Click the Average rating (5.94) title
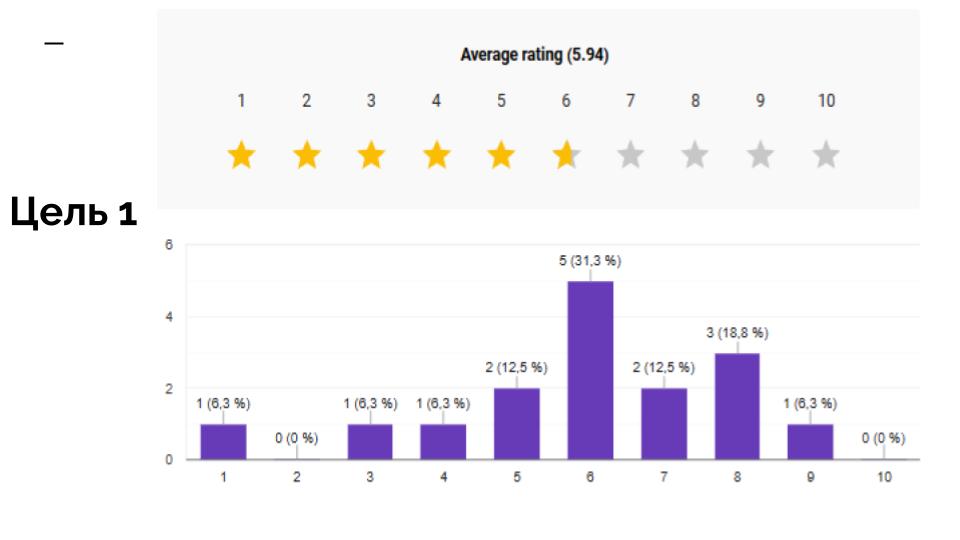 click(x=534, y=56)
